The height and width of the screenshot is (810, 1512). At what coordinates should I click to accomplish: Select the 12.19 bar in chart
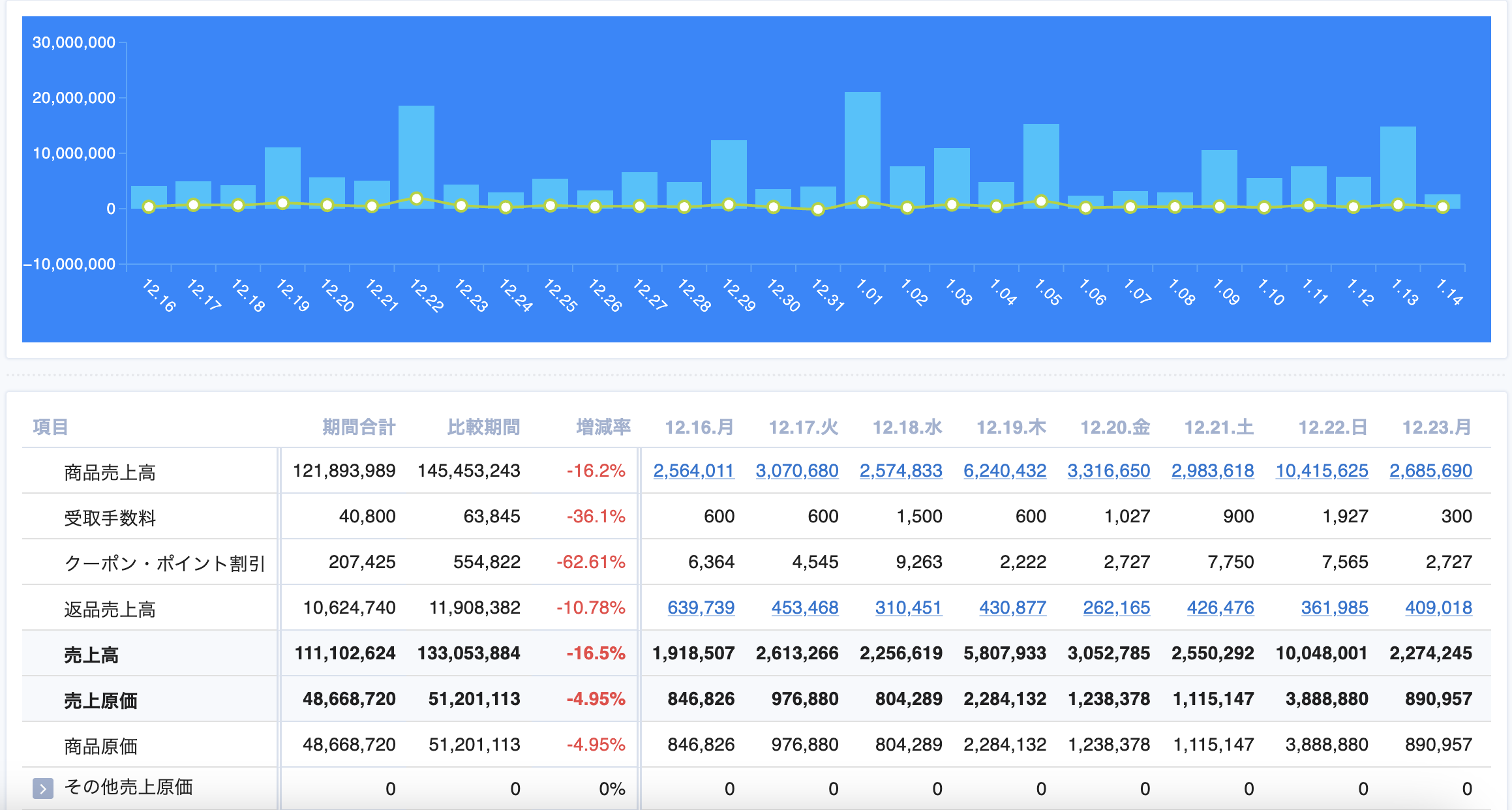point(282,178)
